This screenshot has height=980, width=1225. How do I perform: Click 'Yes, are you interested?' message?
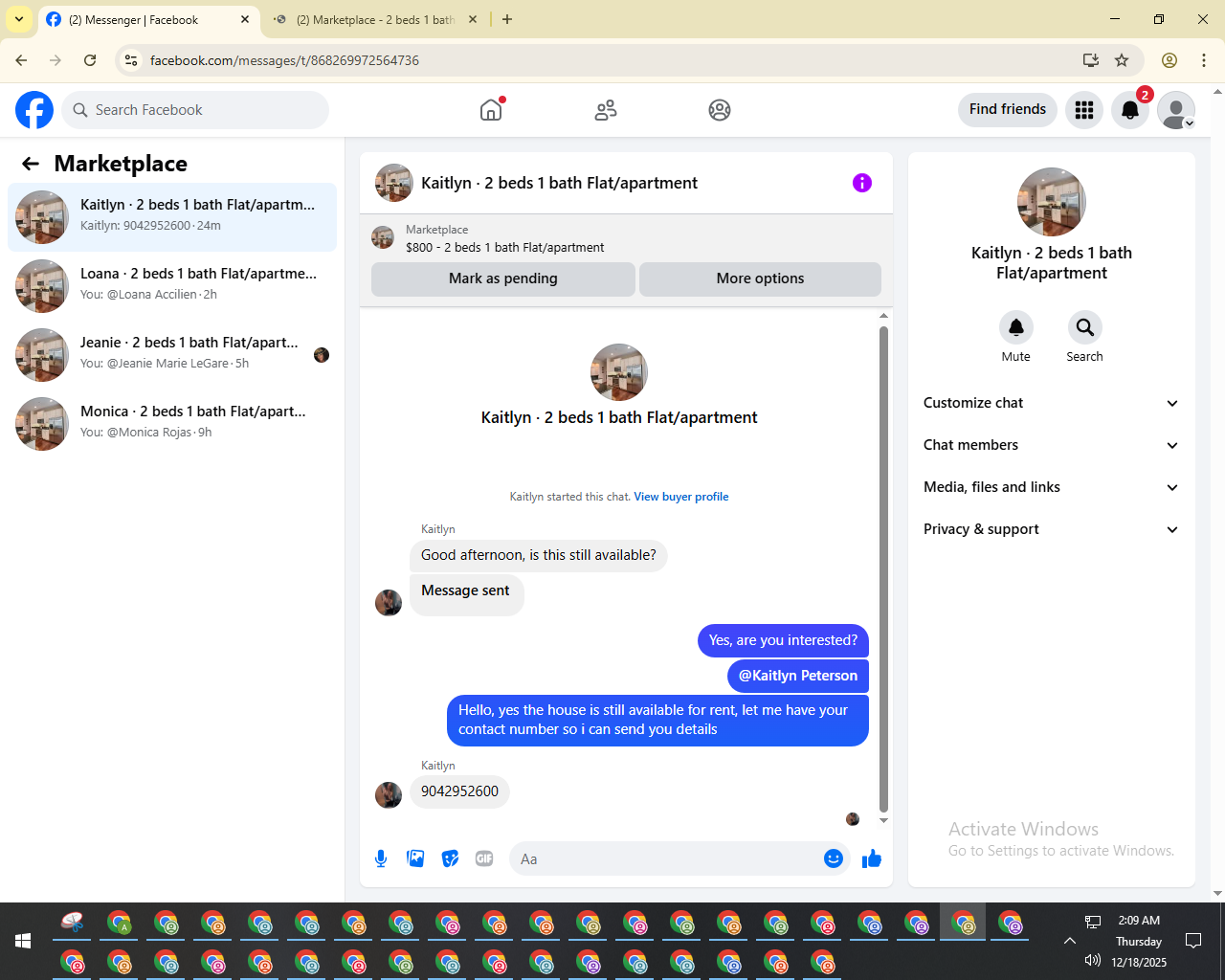click(784, 640)
